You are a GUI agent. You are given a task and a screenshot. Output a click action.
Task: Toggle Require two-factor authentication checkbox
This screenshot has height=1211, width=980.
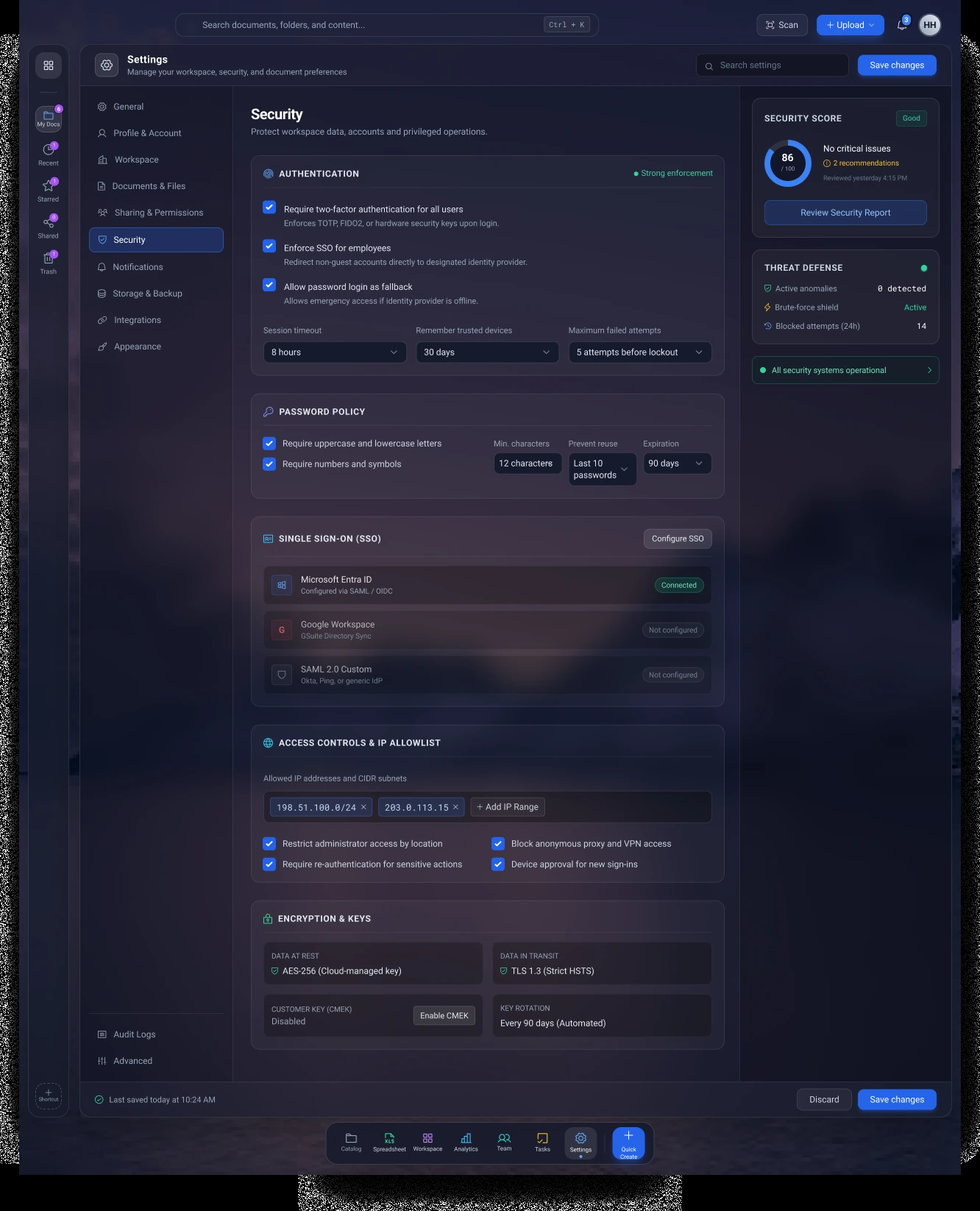[269, 207]
